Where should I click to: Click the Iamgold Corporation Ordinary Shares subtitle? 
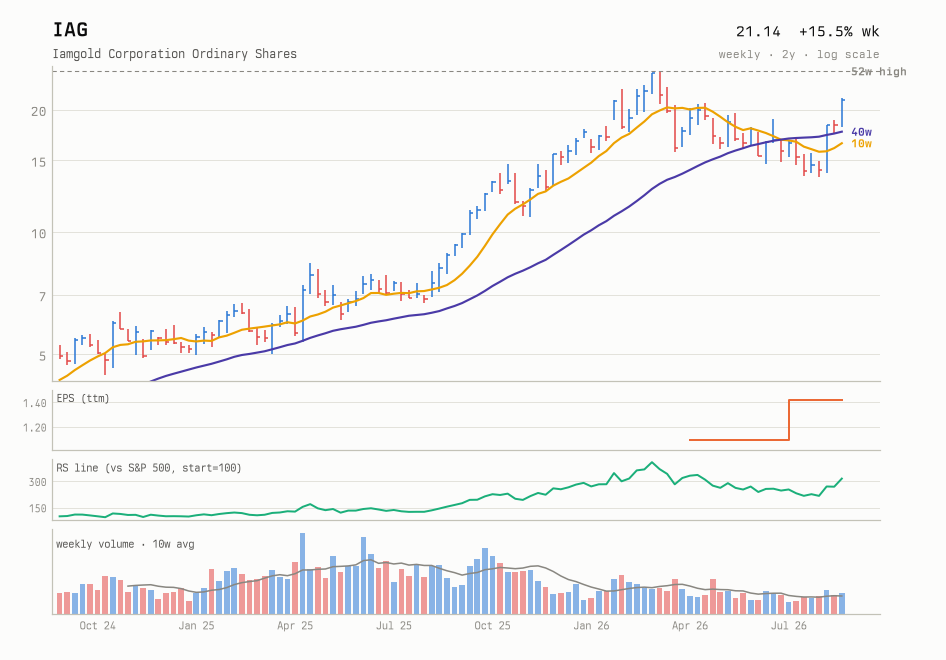coord(174,54)
